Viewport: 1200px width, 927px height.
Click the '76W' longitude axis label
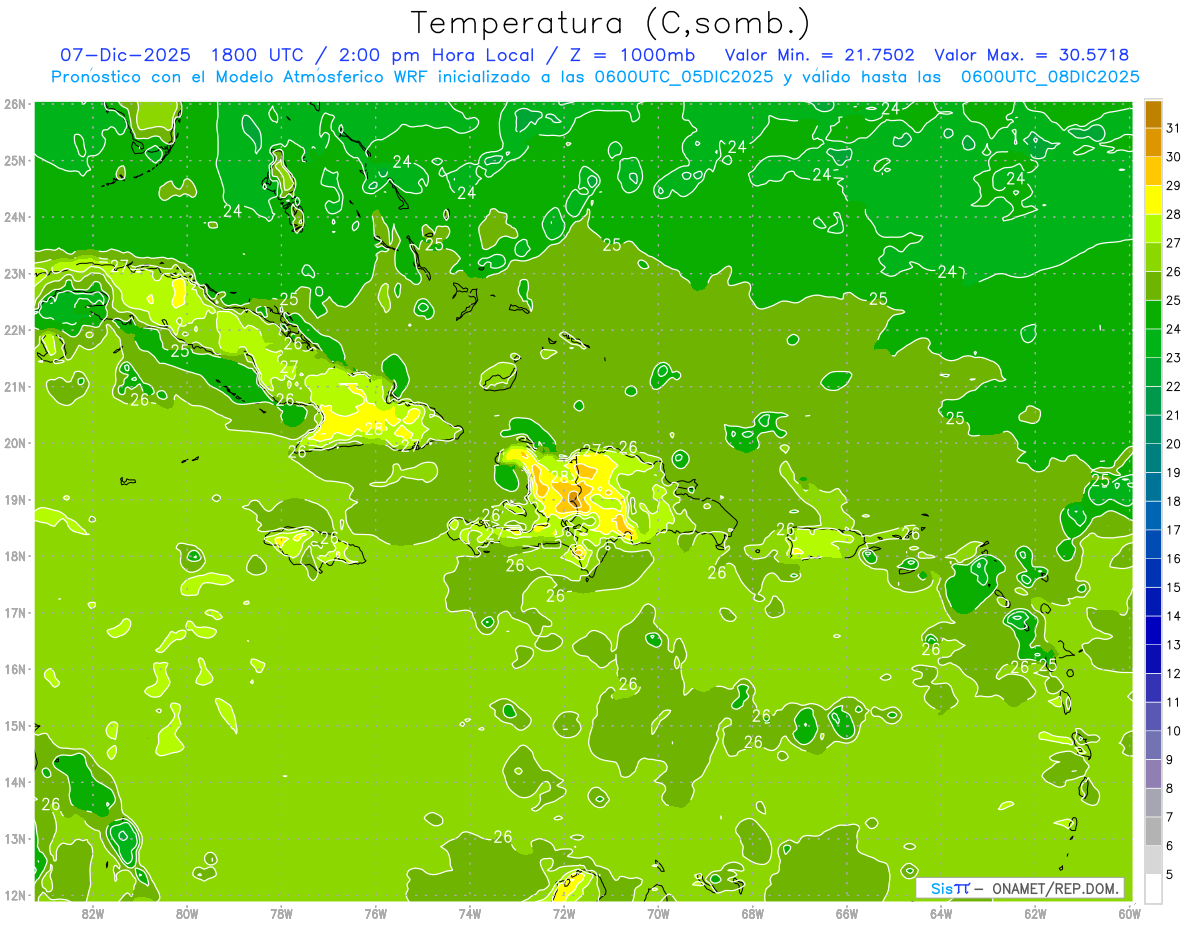(376, 914)
